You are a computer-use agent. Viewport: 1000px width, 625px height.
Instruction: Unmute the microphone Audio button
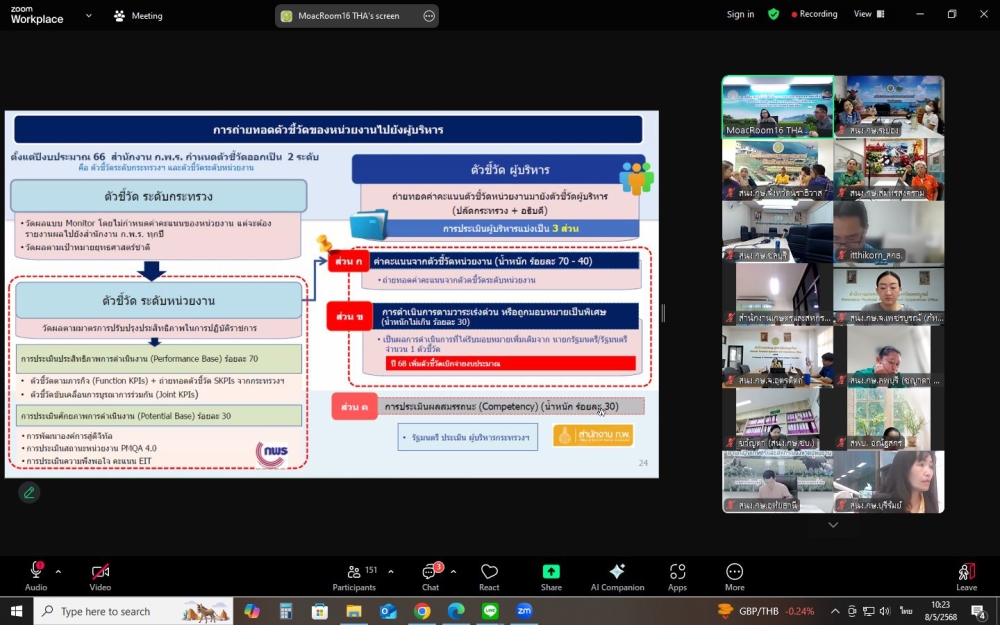(36, 573)
